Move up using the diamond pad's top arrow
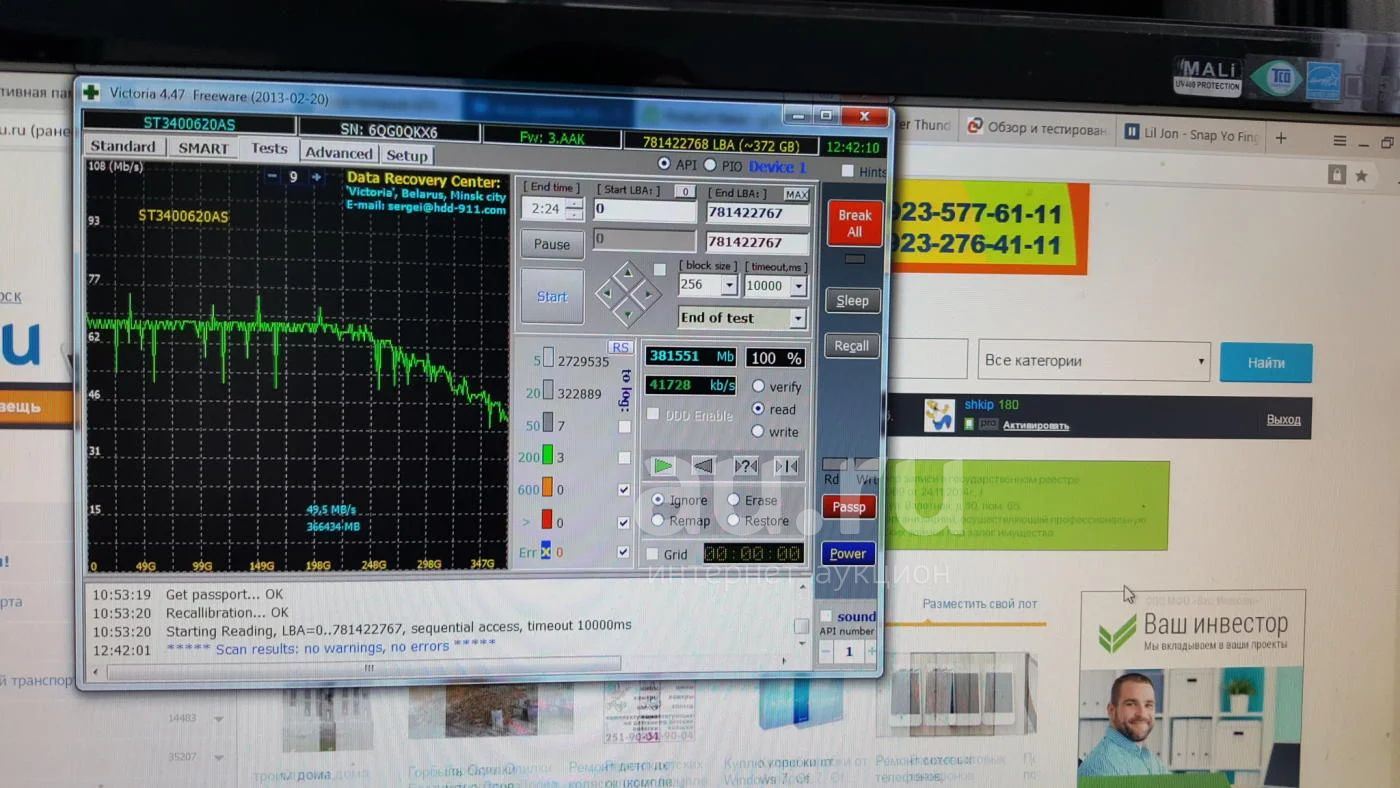This screenshot has width=1400, height=788. point(627,272)
